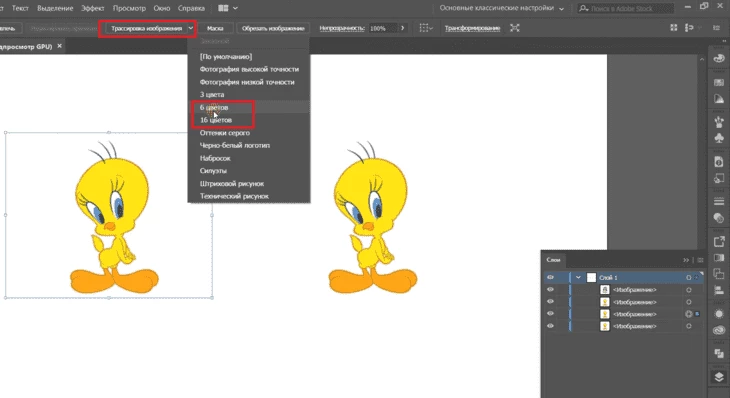The width and height of the screenshot is (730, 398).
Task: Open the Выделение menu
Action: [55, 8]
